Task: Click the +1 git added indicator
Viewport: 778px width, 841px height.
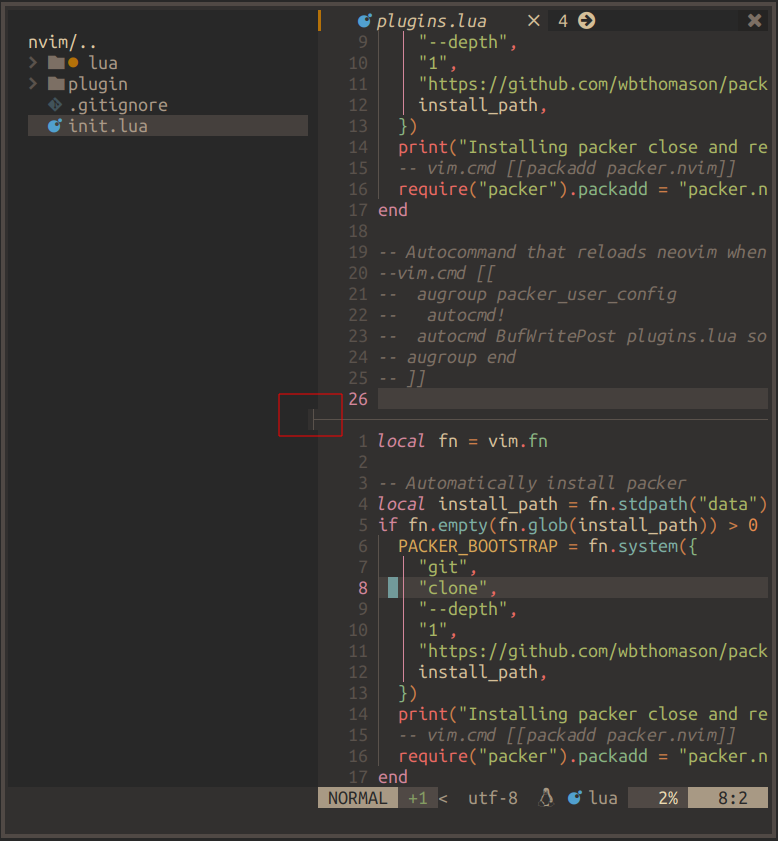Action: coord(418,798)
